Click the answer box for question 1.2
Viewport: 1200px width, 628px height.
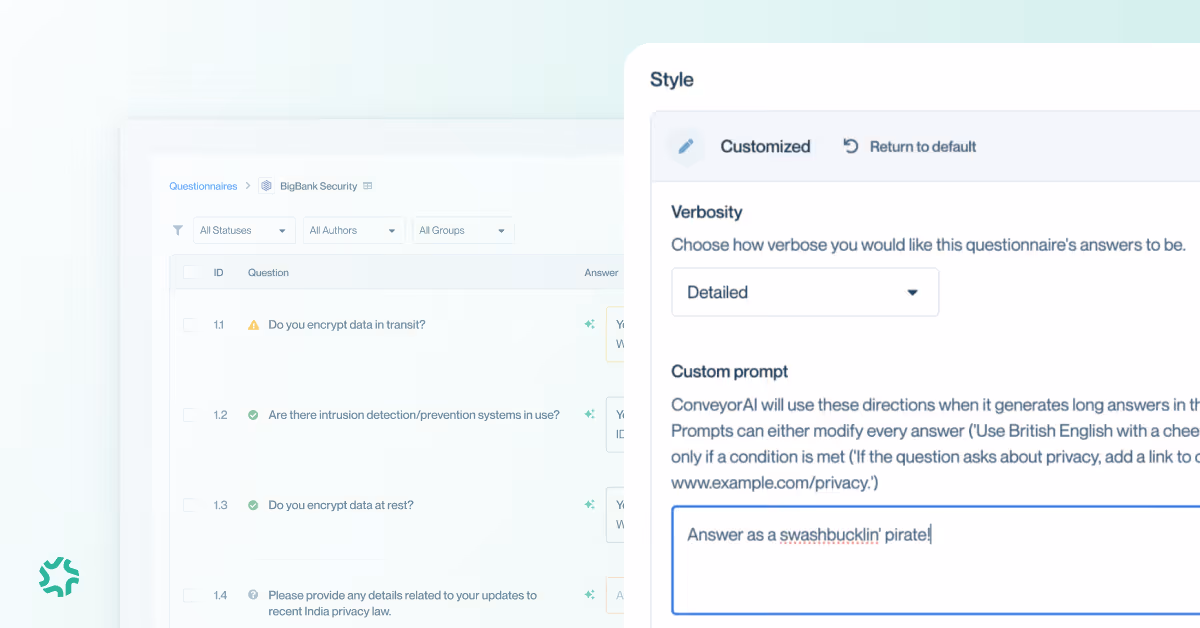click(x=615, y=424)
